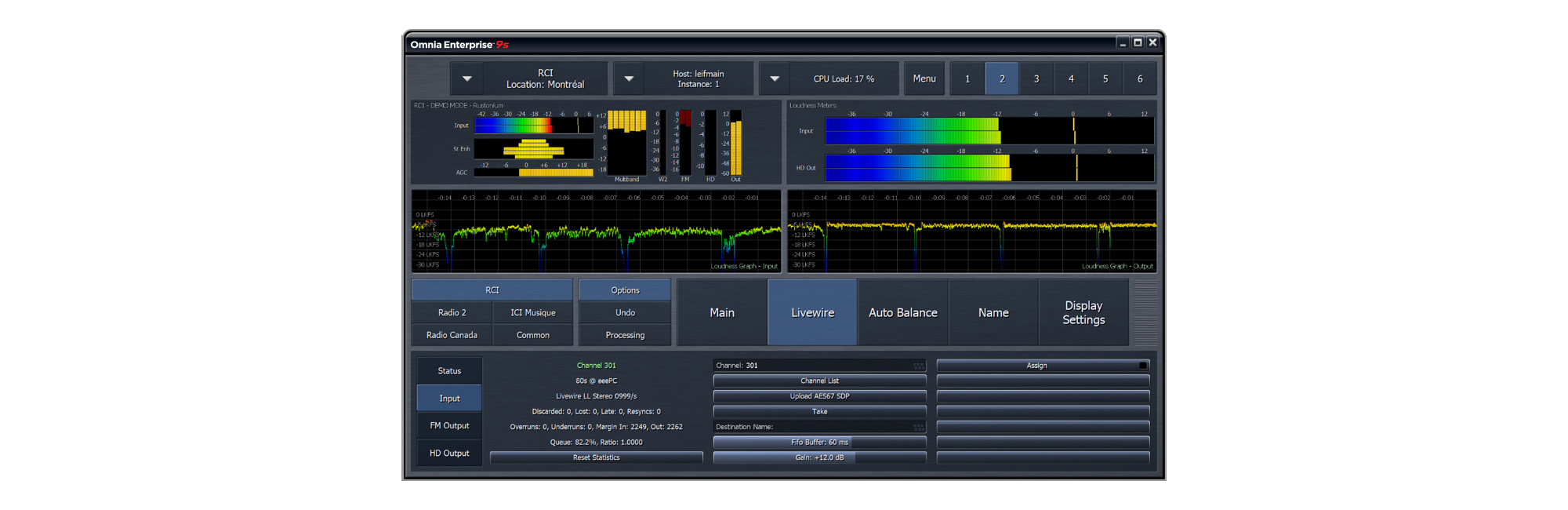Switch to display preset 3
This screenshot has height=510, width=1568.
tap(1036, 79)
